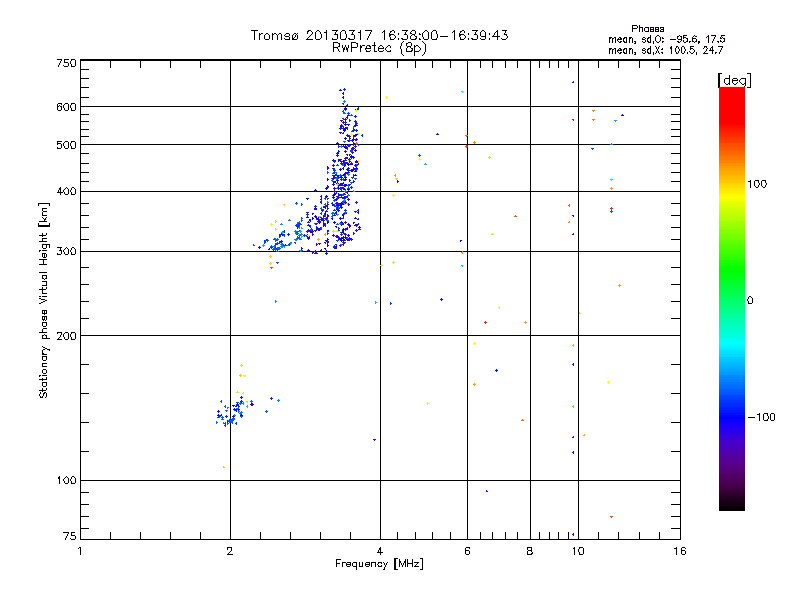800x600 pixels.
Task: Click the black bottom of the colorbar
Action: [x=732, y=503]
